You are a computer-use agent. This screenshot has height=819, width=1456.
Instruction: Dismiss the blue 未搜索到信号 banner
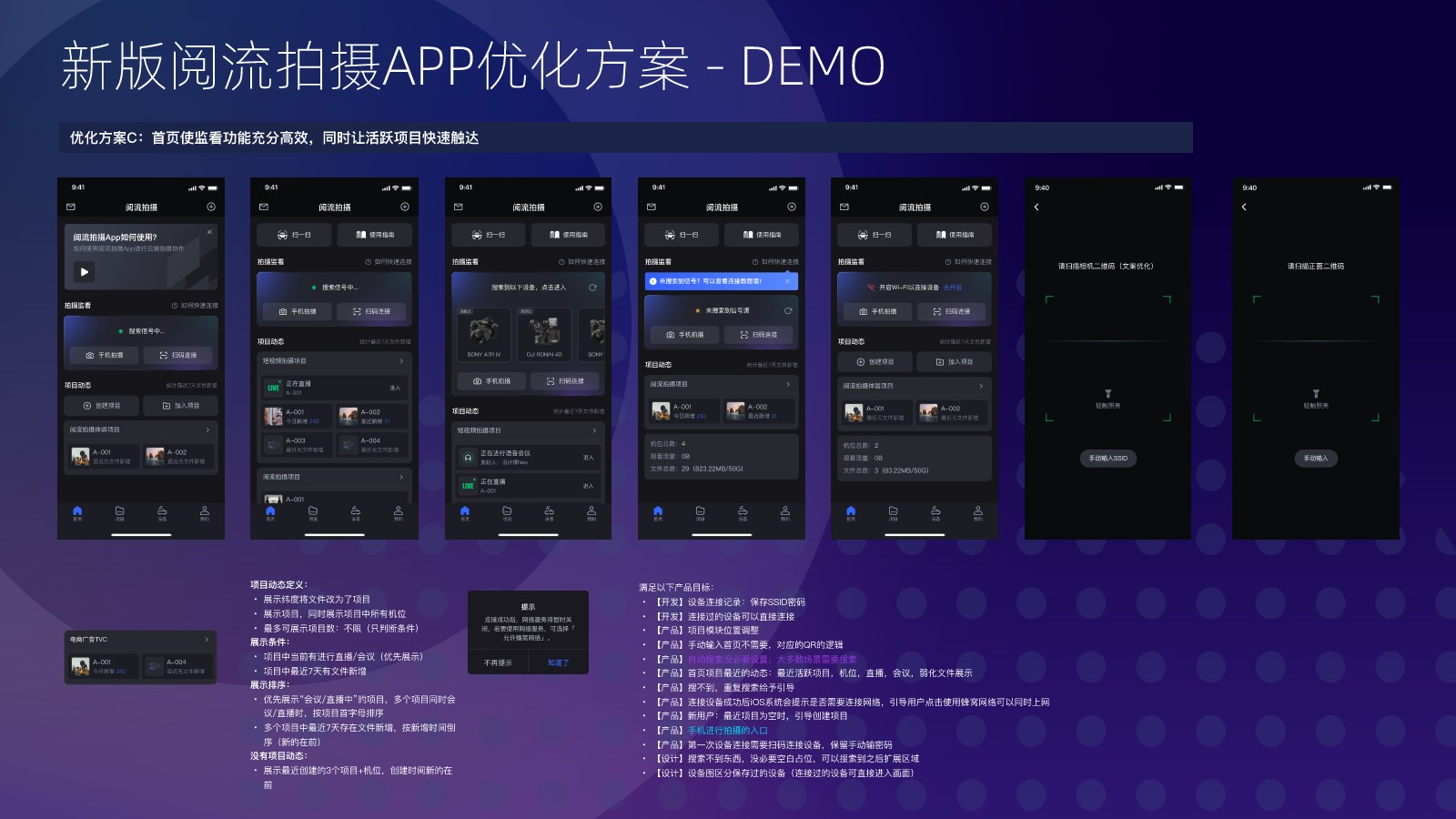coord(787,282)
